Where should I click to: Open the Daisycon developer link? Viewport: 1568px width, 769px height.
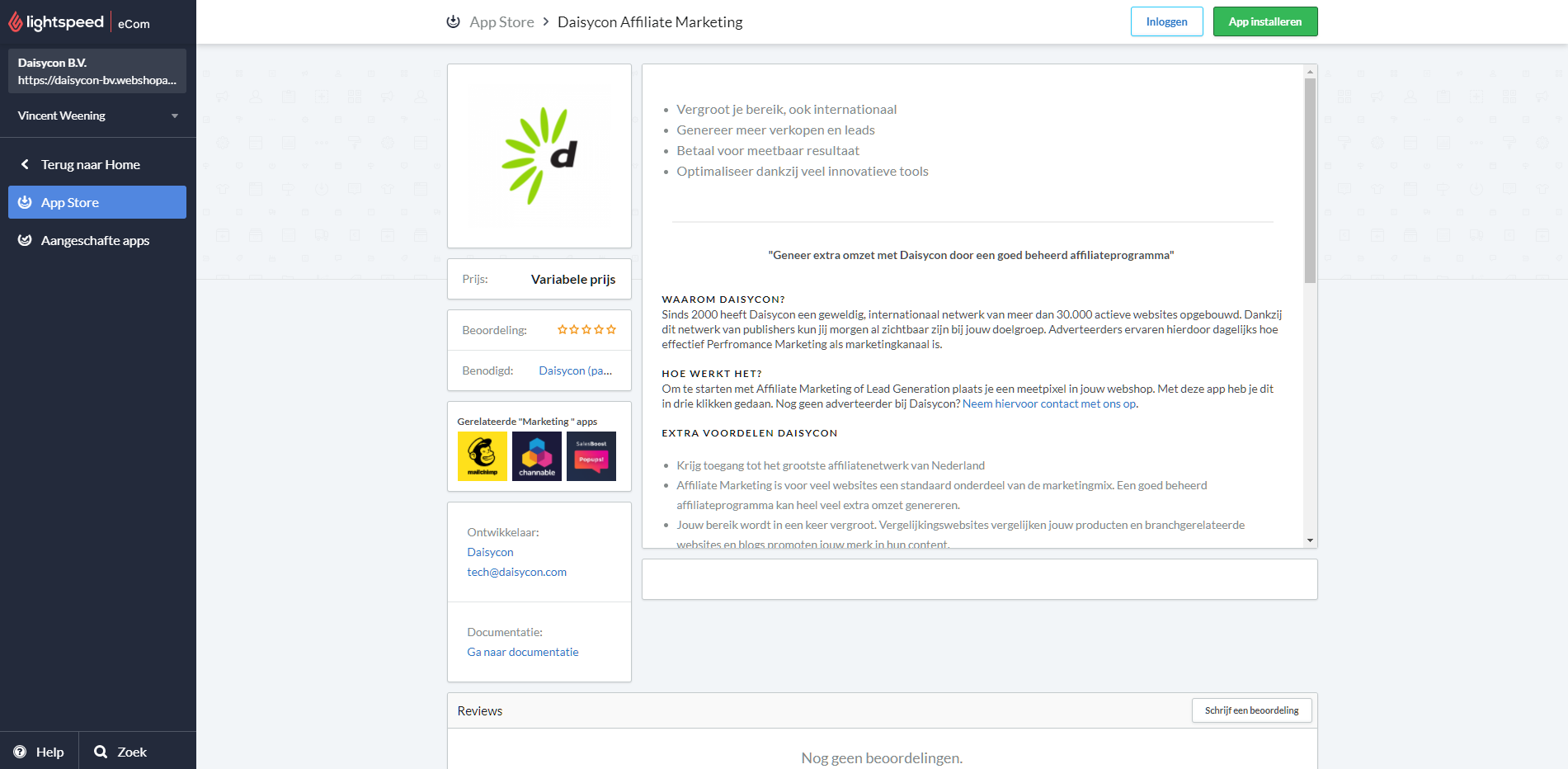click(490, 552)
